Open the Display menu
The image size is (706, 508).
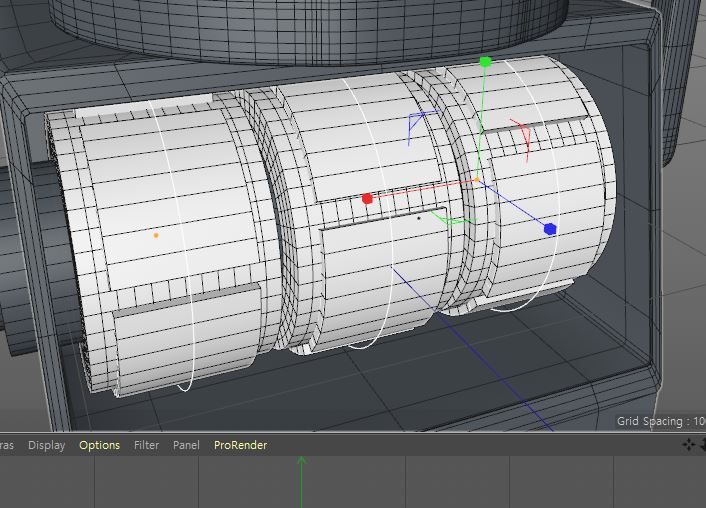click(x=46, y=445)
